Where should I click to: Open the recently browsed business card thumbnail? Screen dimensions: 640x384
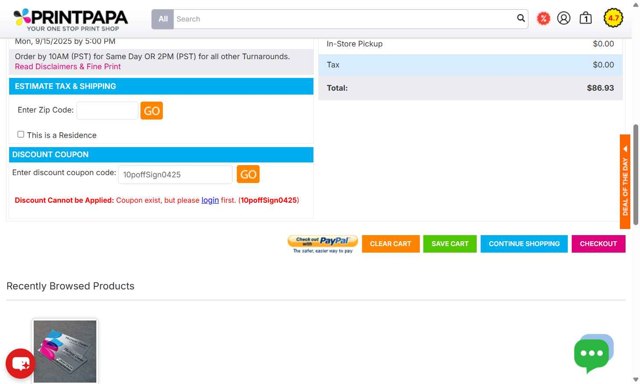[65, 351]
